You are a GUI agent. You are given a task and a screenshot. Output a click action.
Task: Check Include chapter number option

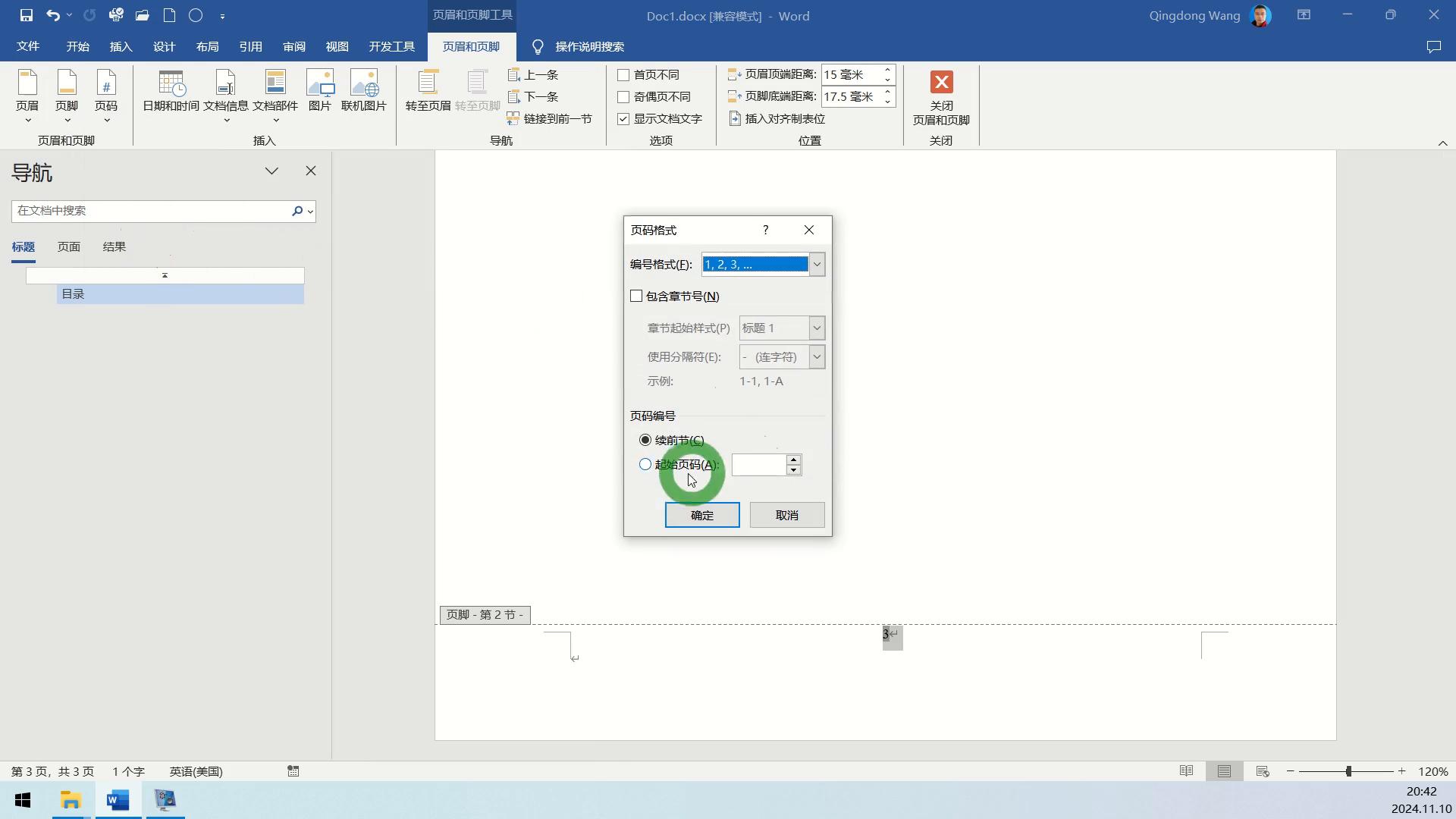(x=636, y=297)
